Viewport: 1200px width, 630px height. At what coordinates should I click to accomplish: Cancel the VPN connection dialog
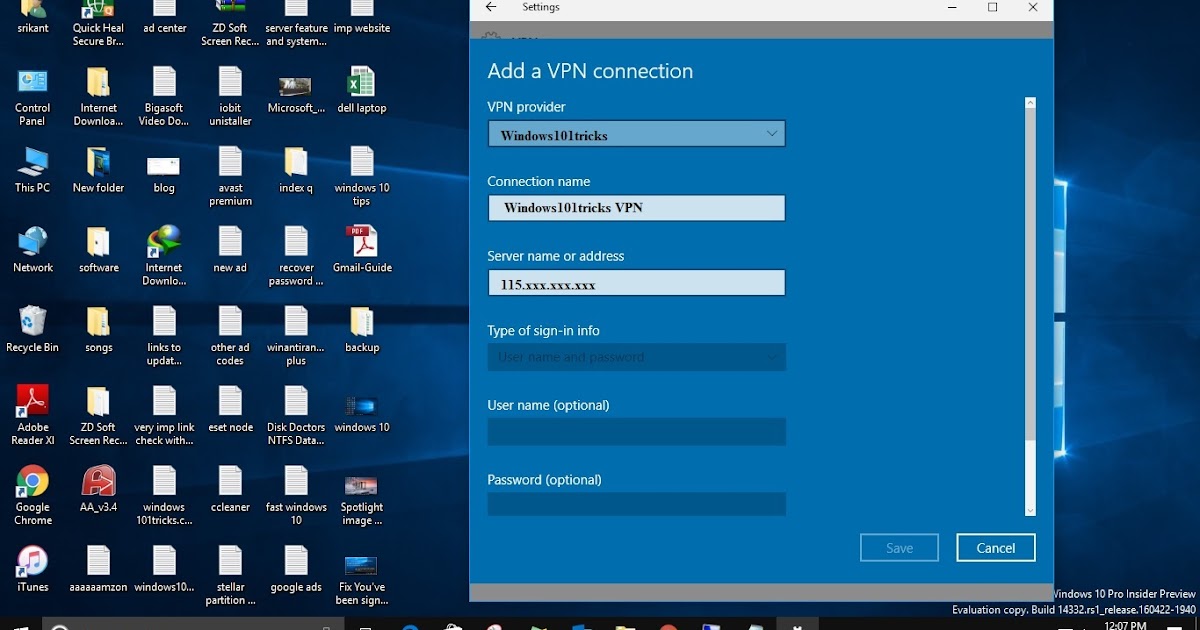(995, 548)
